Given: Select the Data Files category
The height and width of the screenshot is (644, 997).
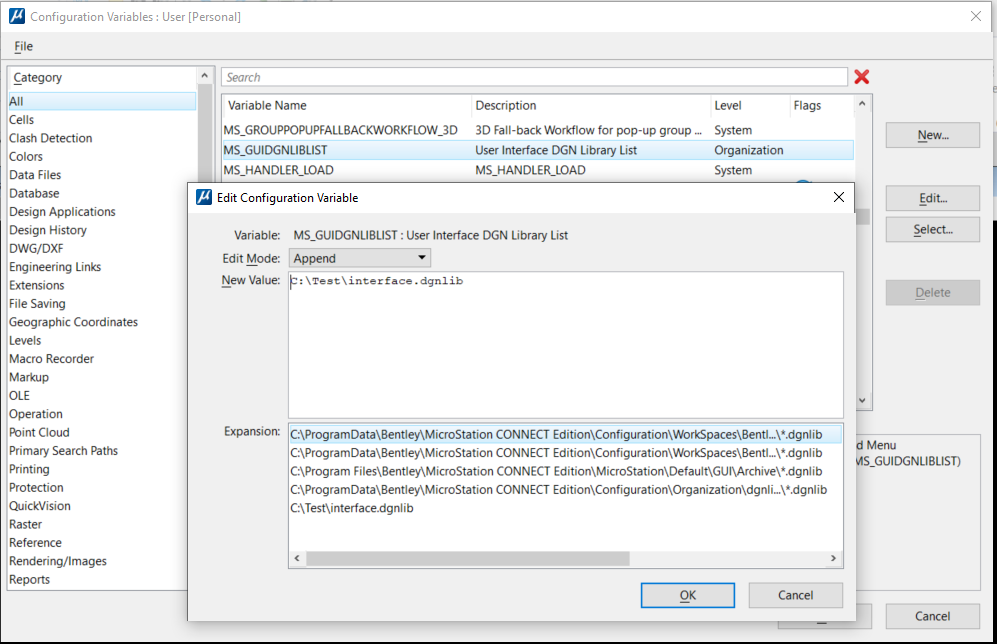Looking at the screenshot, I should (x=102, y=175).
